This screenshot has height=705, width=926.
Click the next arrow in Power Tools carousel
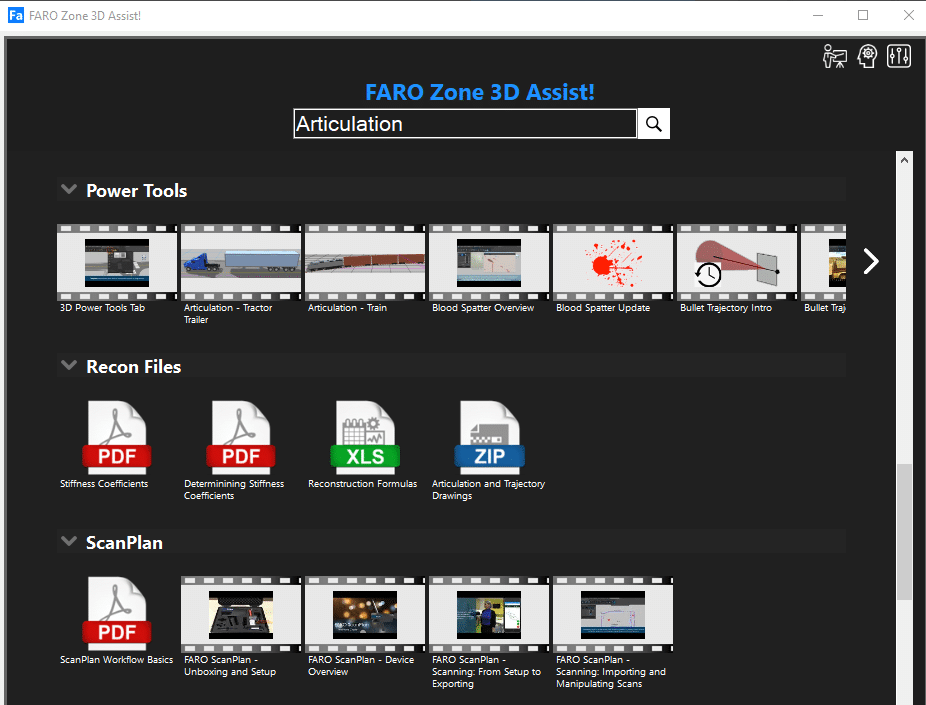pyautogui.click(x=870, y=261)
